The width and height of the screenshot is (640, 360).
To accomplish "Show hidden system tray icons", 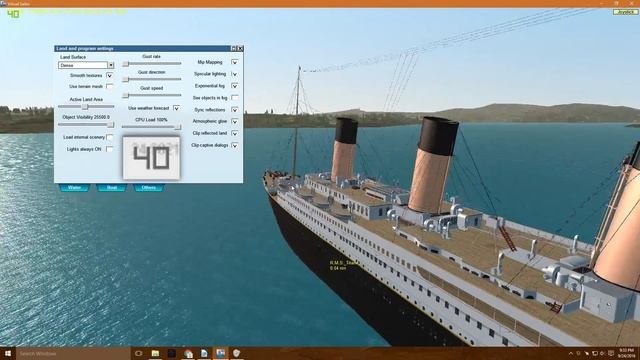I will click(571, 353).
